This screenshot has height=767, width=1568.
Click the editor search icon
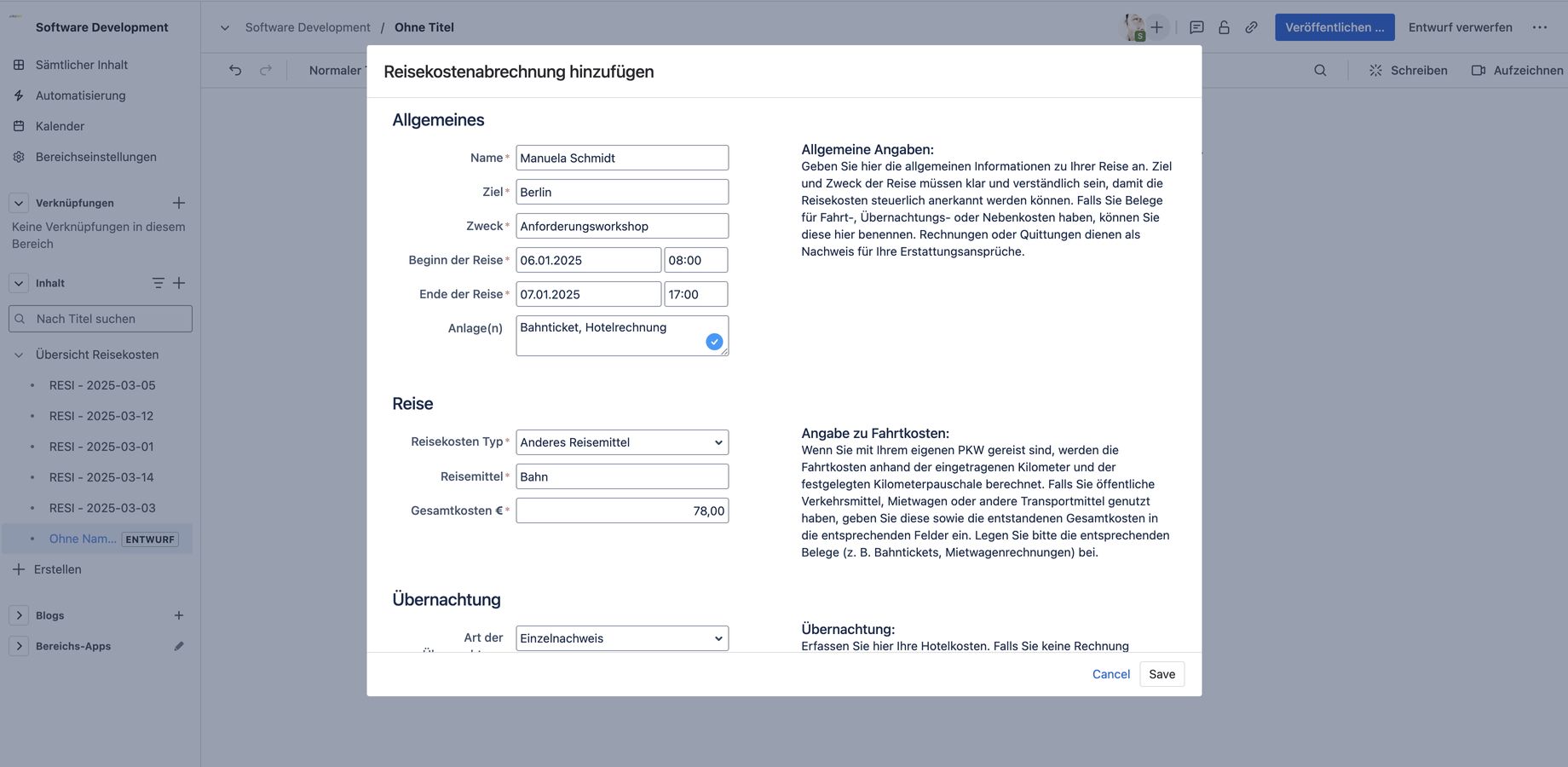point(1320,70)
